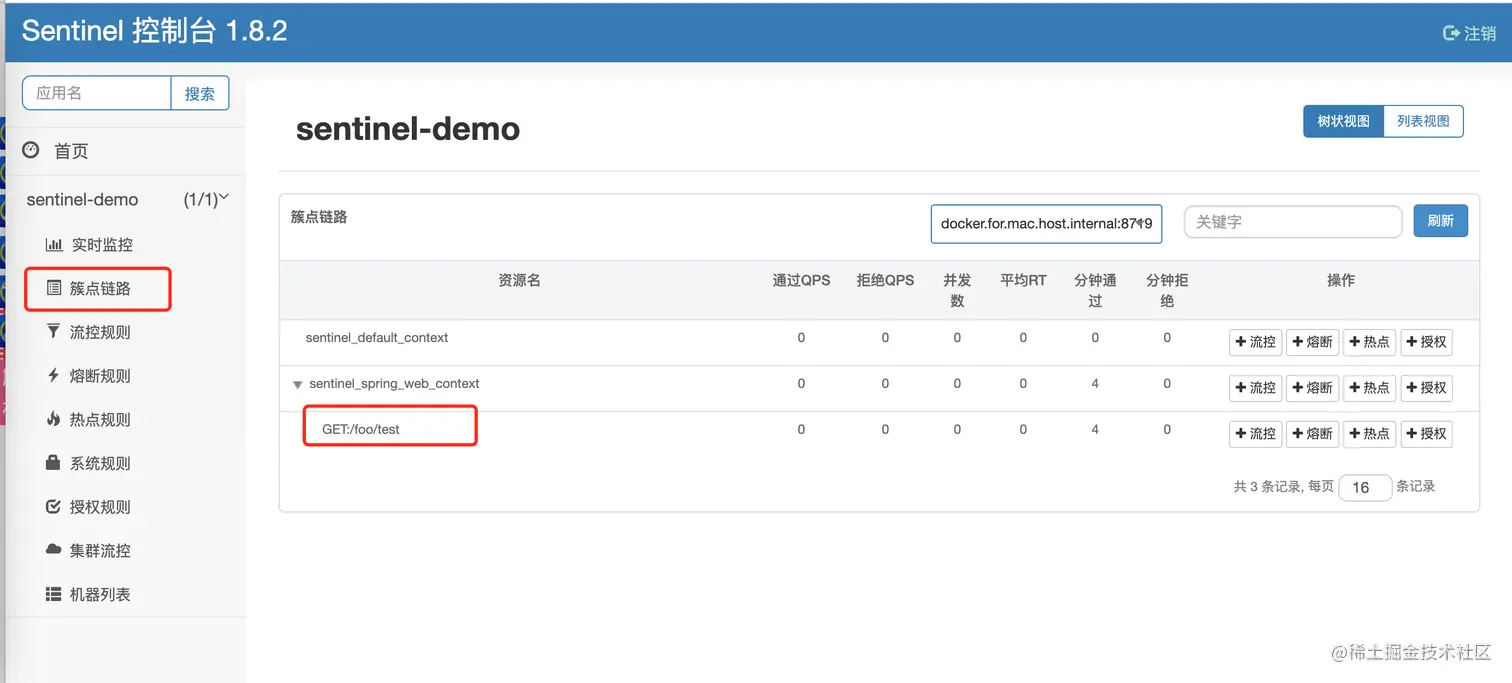This screenshot has height=683, width=1512.
Task: Click the 分钟通过 column header
Action: click(1095, 290)
